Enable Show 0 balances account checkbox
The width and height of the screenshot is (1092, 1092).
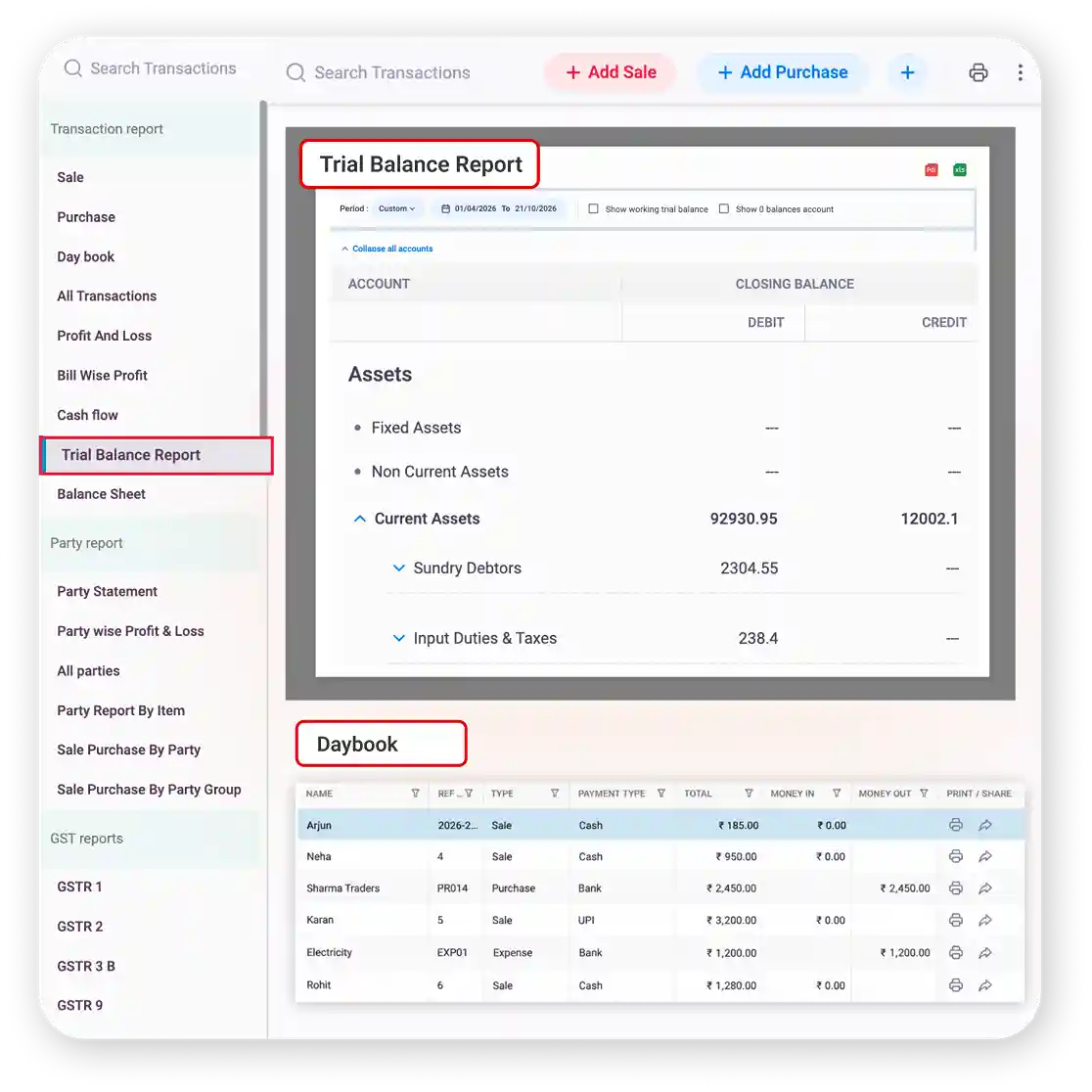[x=723, y=208]
